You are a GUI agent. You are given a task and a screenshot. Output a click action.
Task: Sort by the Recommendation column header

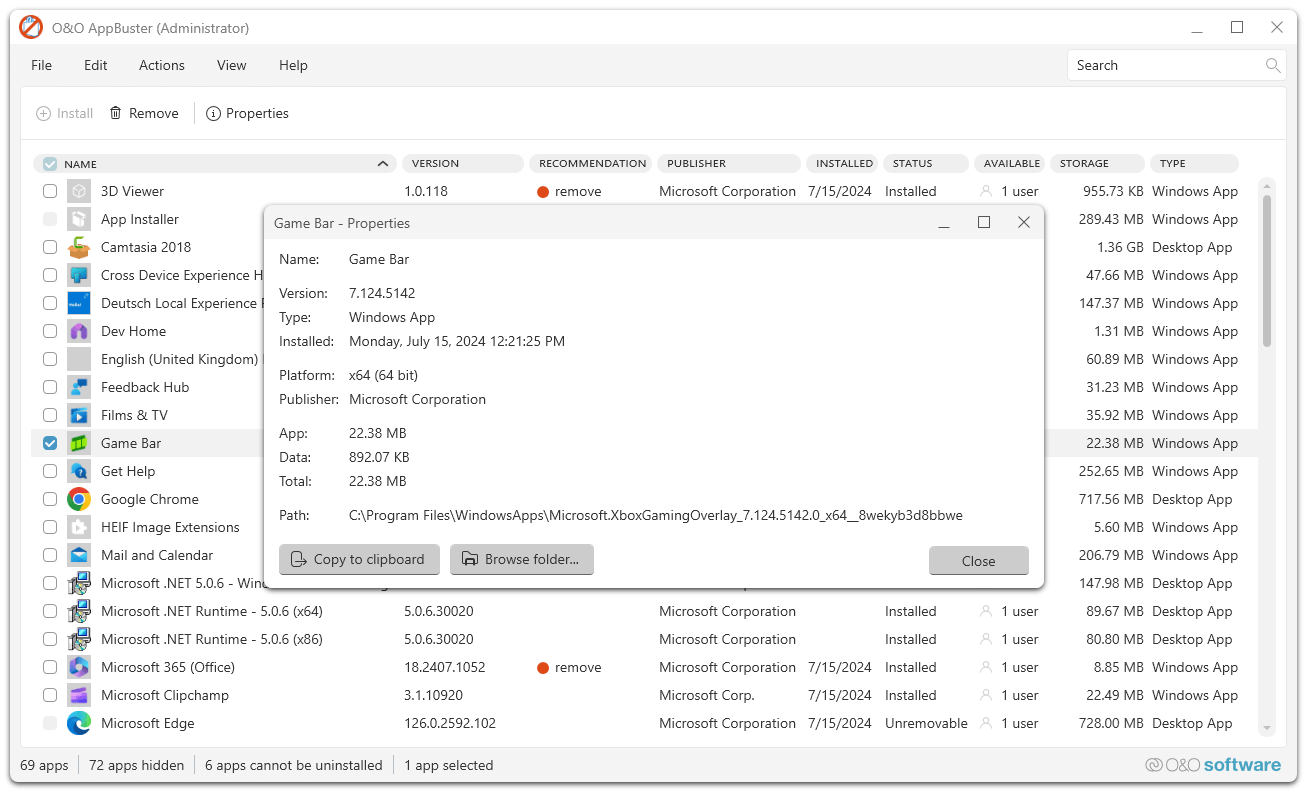[x=591, y=163]
